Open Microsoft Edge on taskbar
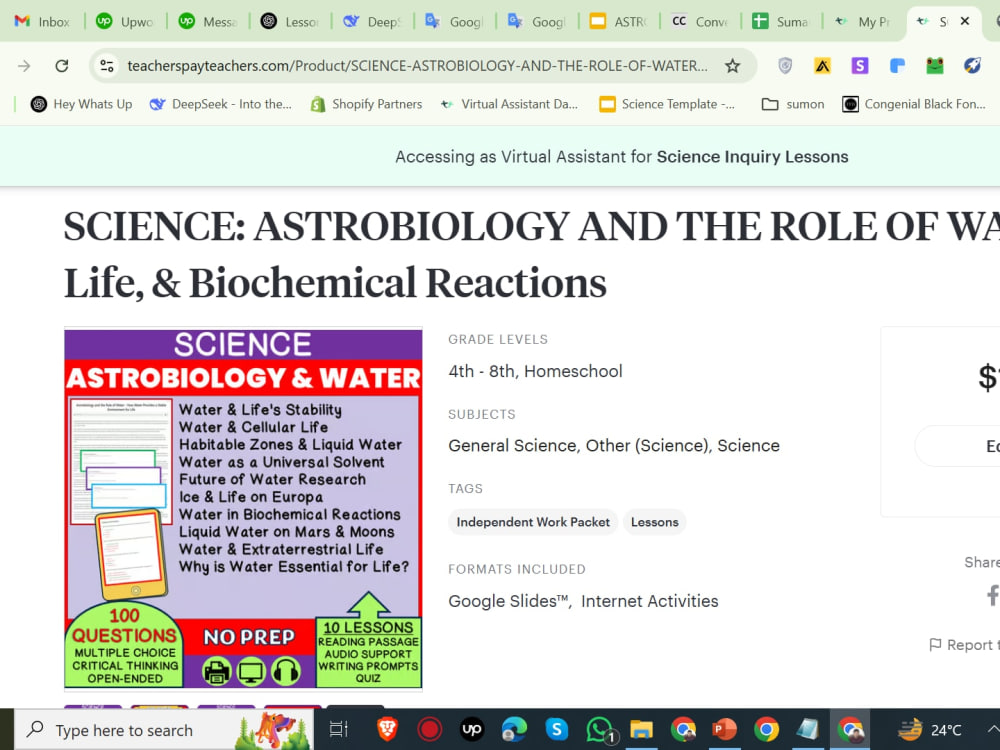This screenshot has width=1000, height=750. click(x=514, y=729)
